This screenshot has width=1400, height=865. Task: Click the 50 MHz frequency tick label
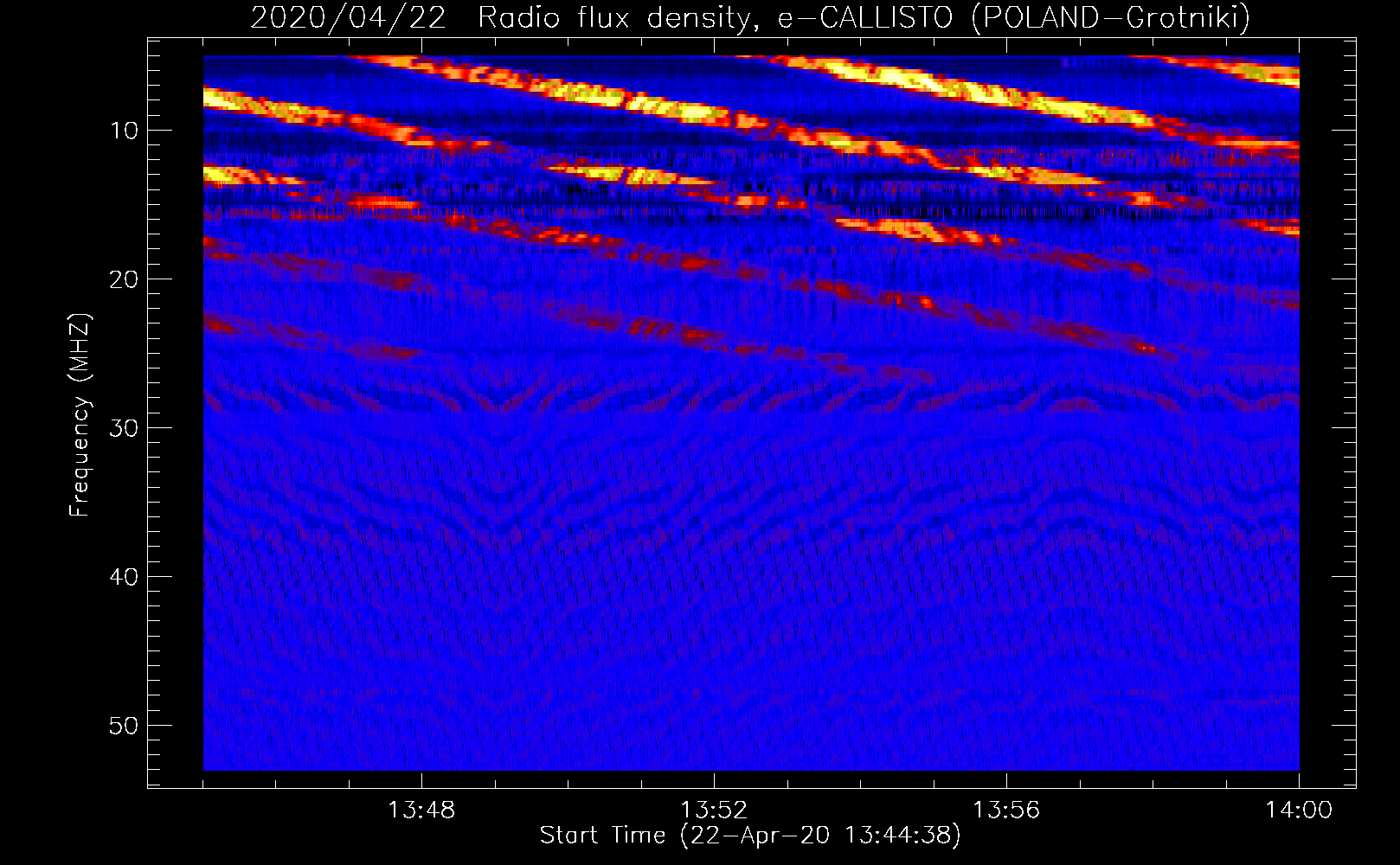coord(125,726)
